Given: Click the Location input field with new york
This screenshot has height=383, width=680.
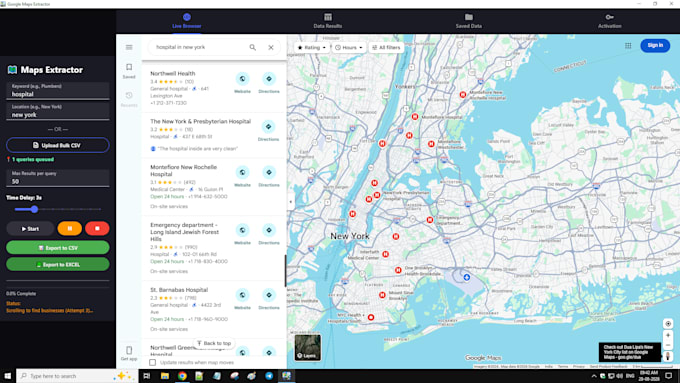Looking at the screenshot, I should tap(58, 111).
